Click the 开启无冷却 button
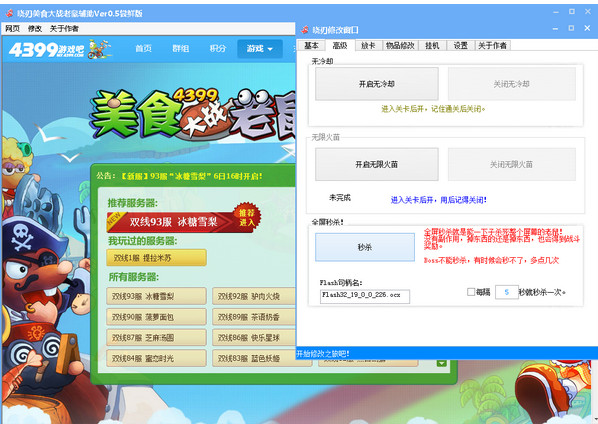This screenshot has width=598, height=424. [x=376, y=84]
